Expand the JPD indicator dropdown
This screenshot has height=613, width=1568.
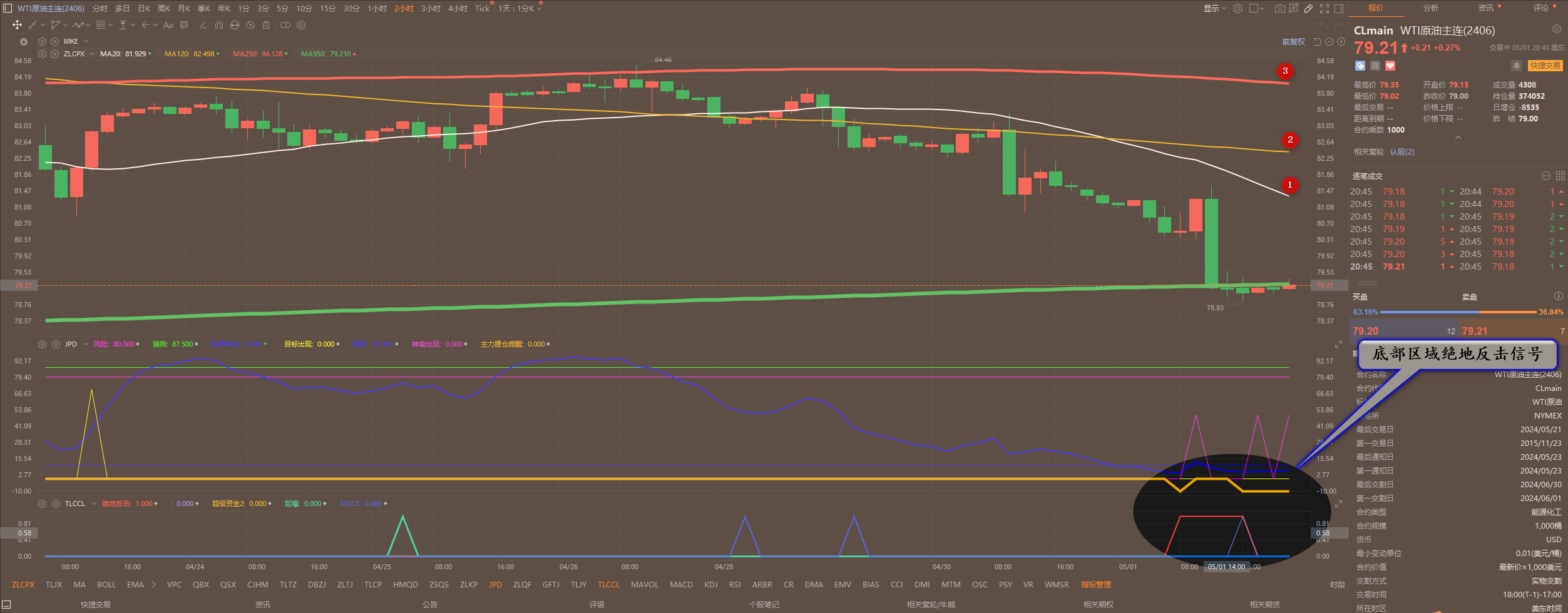point(86,344)
